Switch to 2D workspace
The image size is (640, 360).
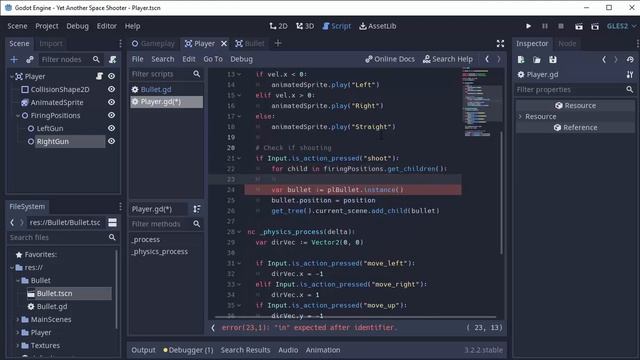[x=278, y=26]
